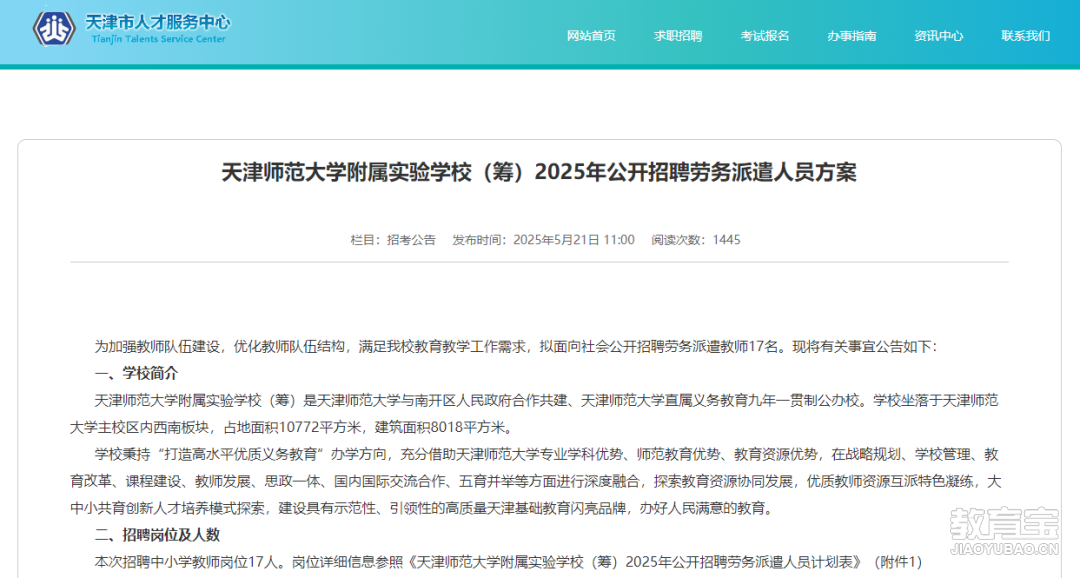Viewport: 1080px width, 578px height.
Task: Click the heading 一、学校简介
Action: 136,373
